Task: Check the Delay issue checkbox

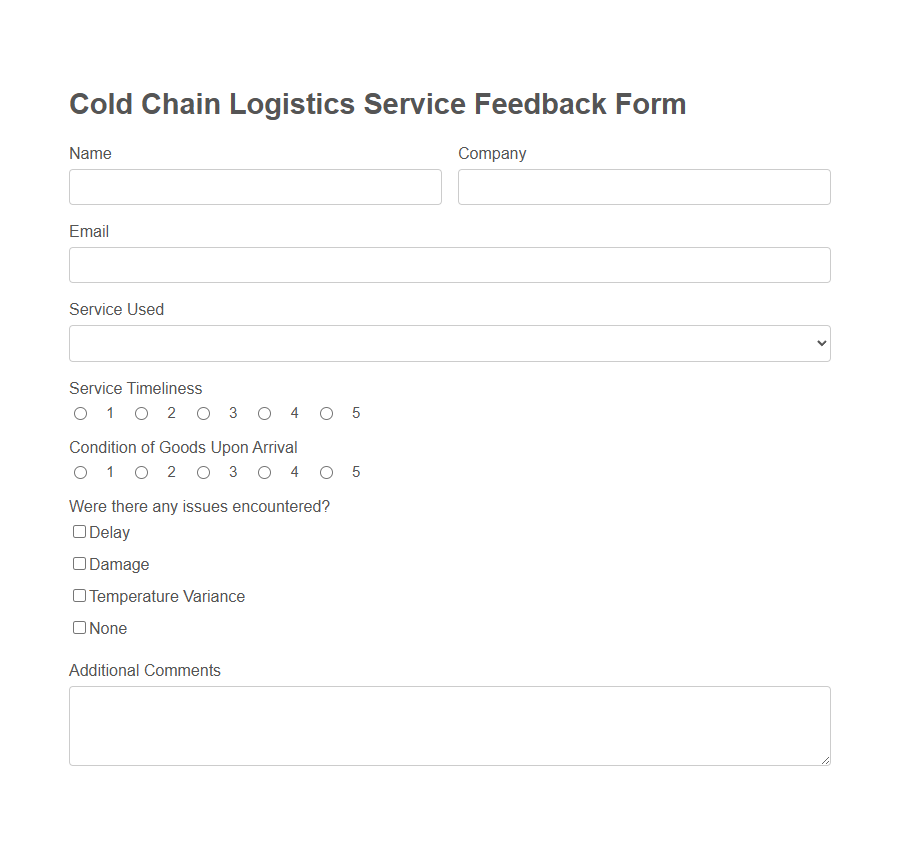Action: (x=79, y=531)
